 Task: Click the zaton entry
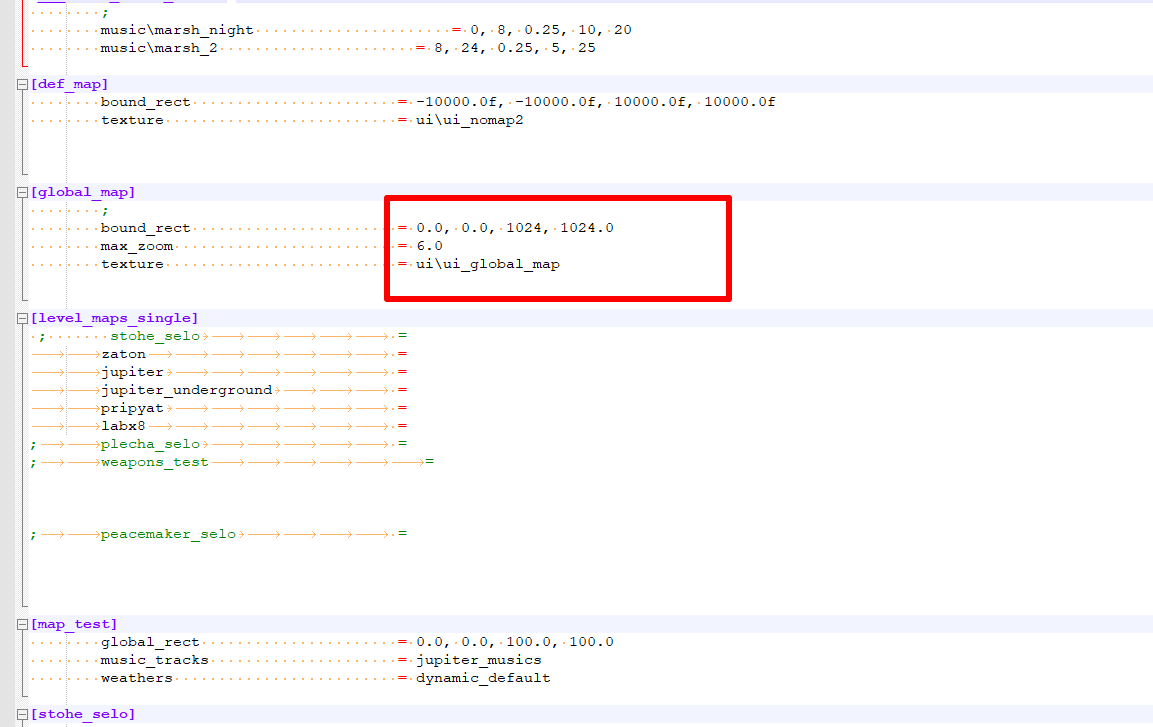(x=124, y=354)
